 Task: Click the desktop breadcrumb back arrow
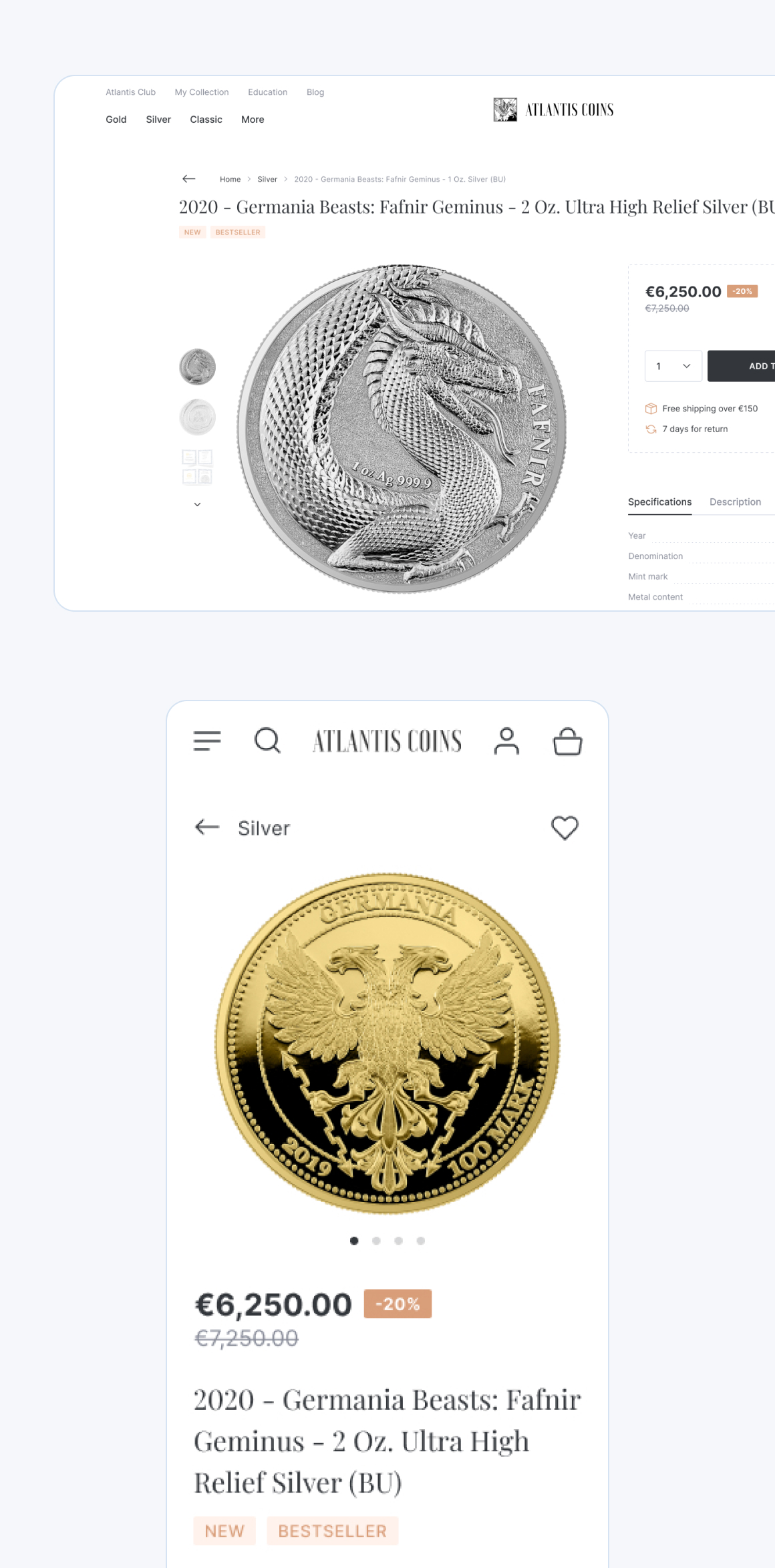click(189, 179)
